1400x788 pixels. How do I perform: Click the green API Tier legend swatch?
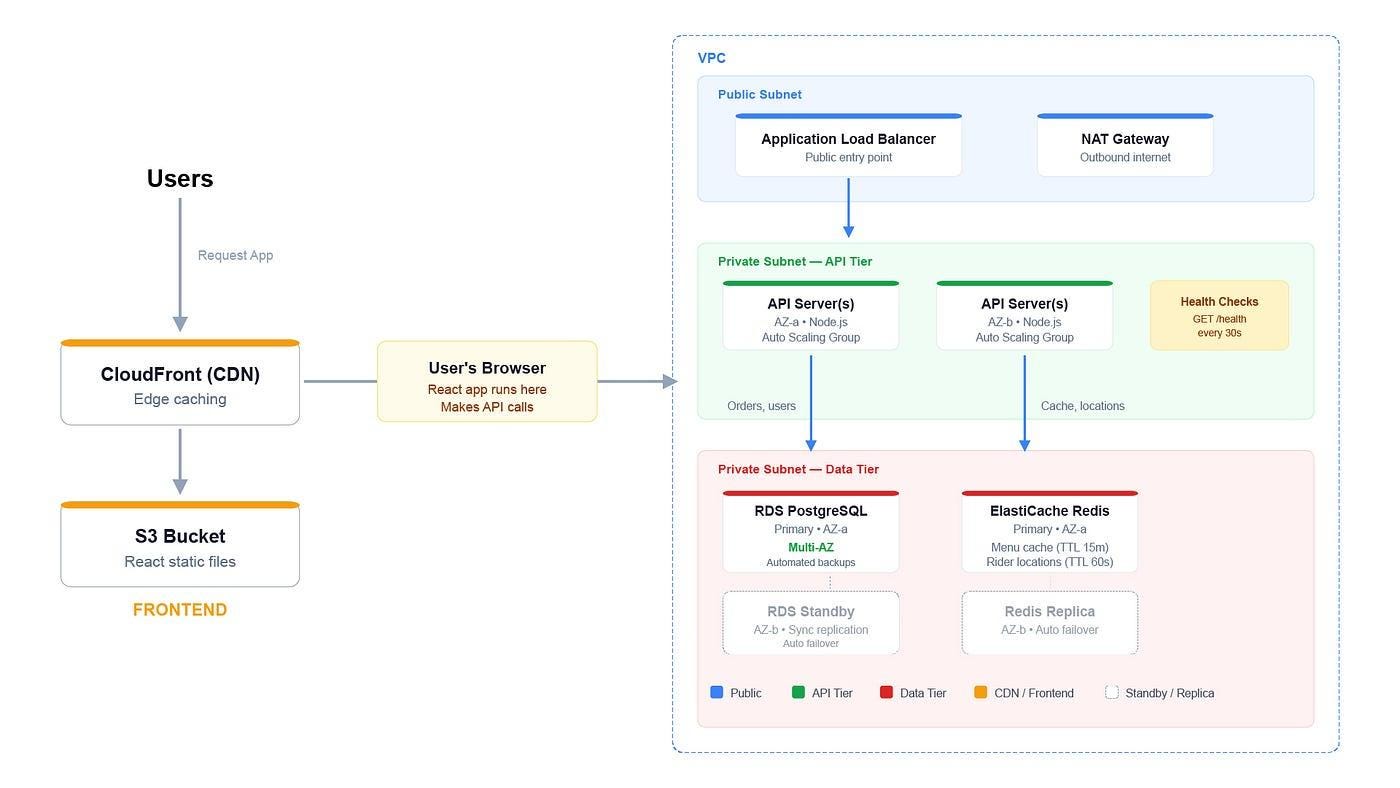point(798,692)
